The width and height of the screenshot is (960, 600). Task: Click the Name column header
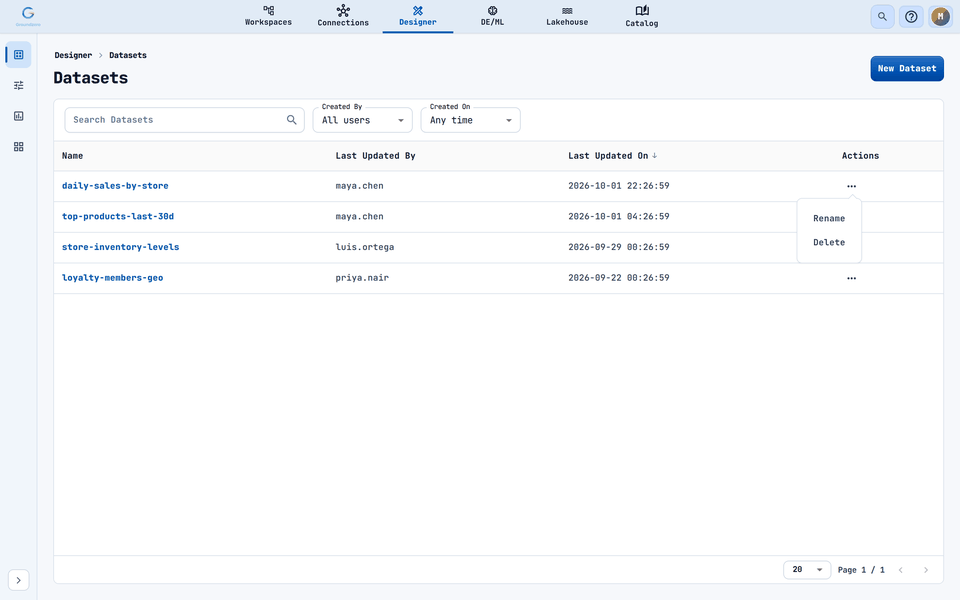(72, 156)
